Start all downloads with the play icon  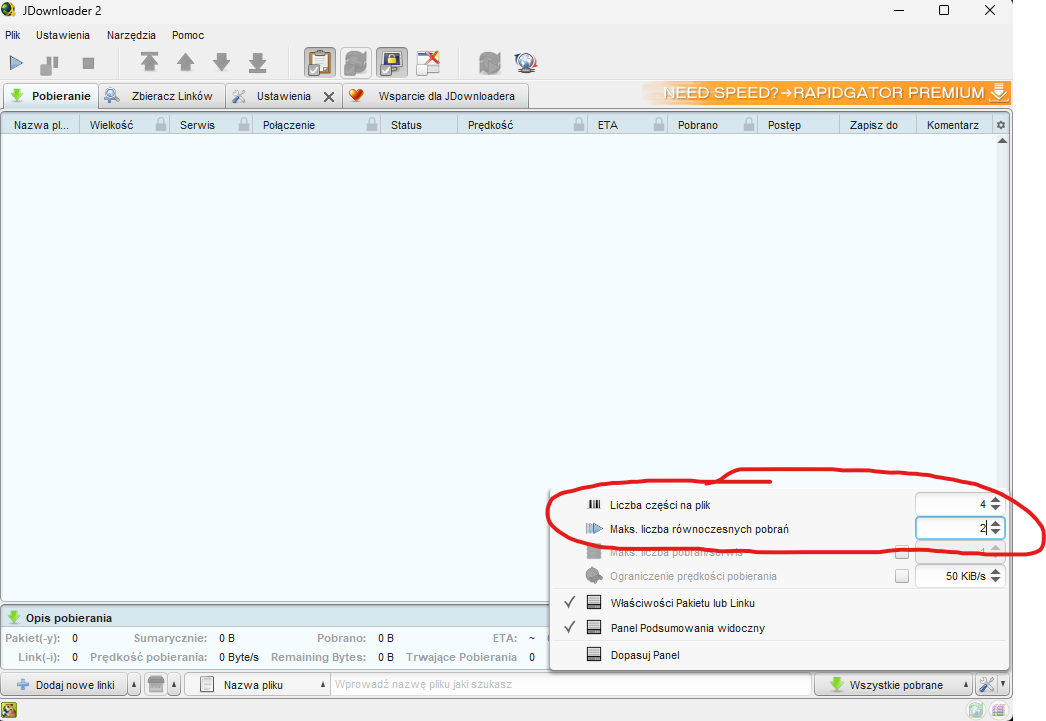point(16,63)
